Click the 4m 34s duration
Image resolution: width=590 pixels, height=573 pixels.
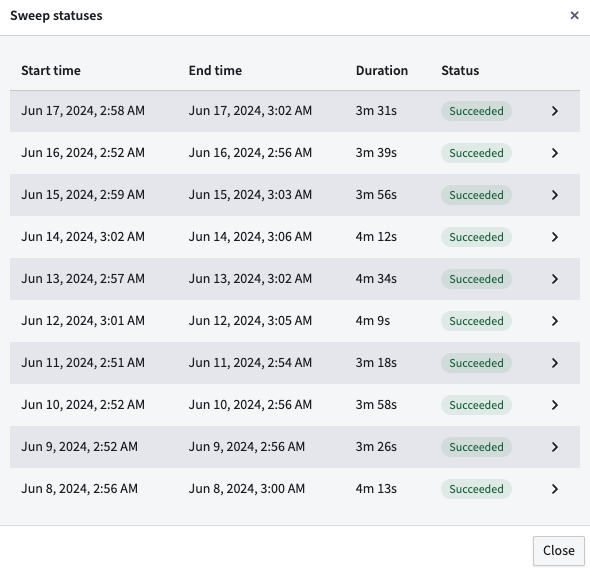coord(376,279)
